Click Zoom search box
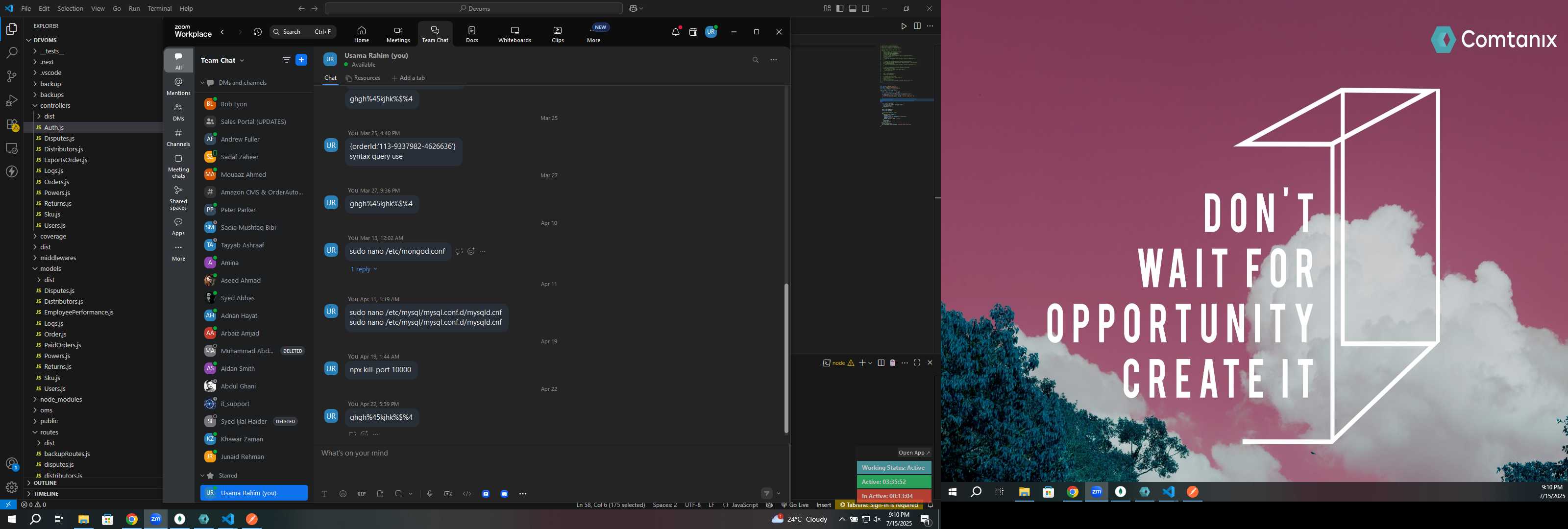The width and height of the screenshot is (1568, 529). click(x=303, y=32)
